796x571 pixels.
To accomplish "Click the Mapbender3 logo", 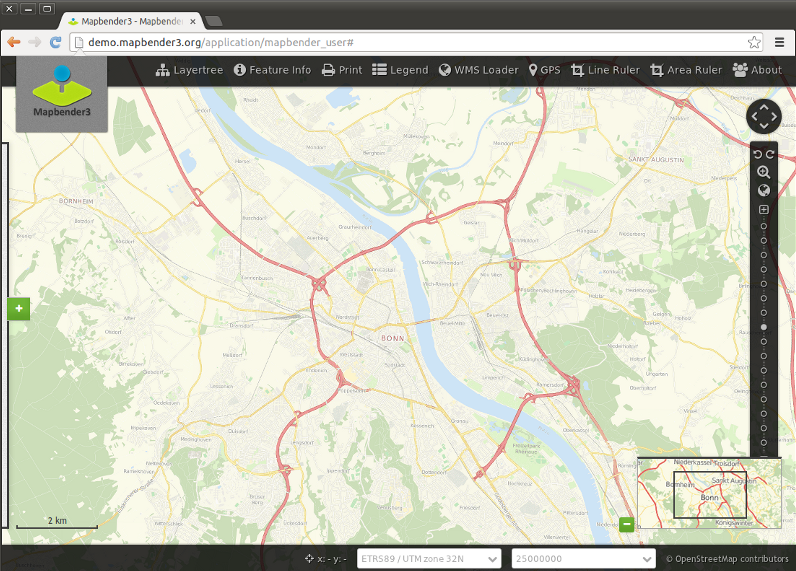I will pos(62,94).
